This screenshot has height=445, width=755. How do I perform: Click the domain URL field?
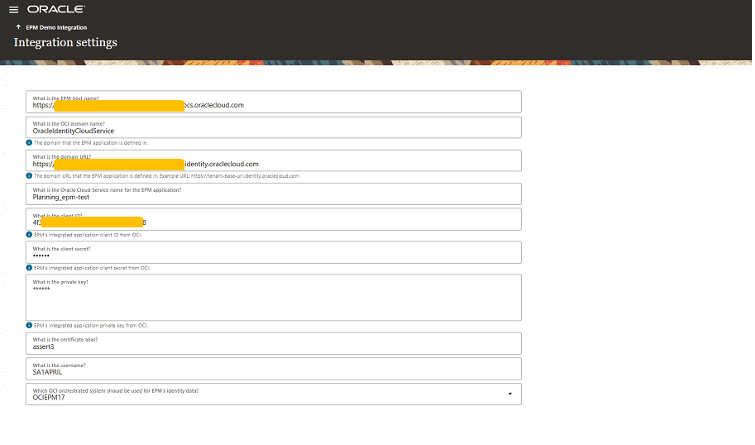[273, 160]
